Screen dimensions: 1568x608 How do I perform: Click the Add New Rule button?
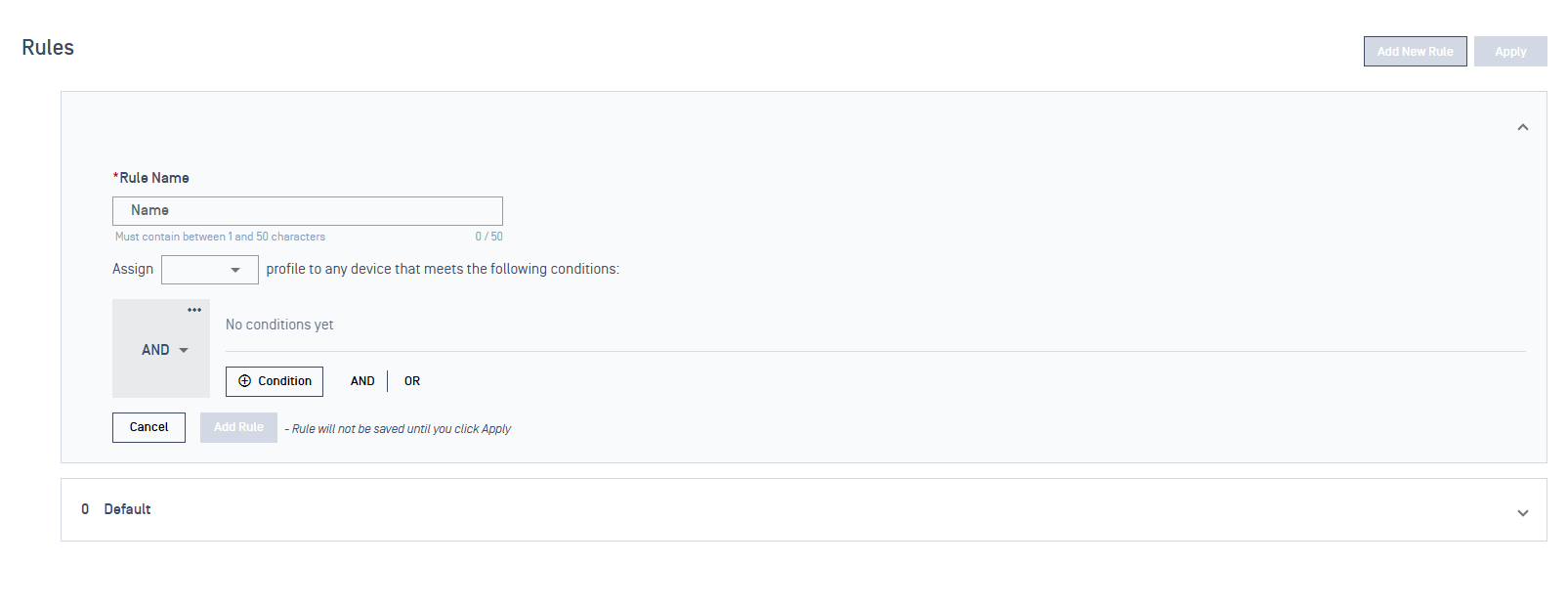tap(1415, 52)
